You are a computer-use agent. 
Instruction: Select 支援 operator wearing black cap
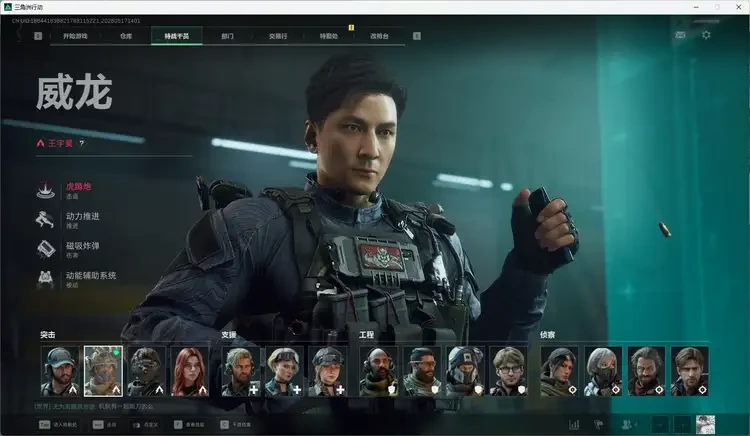coord(328,371)
